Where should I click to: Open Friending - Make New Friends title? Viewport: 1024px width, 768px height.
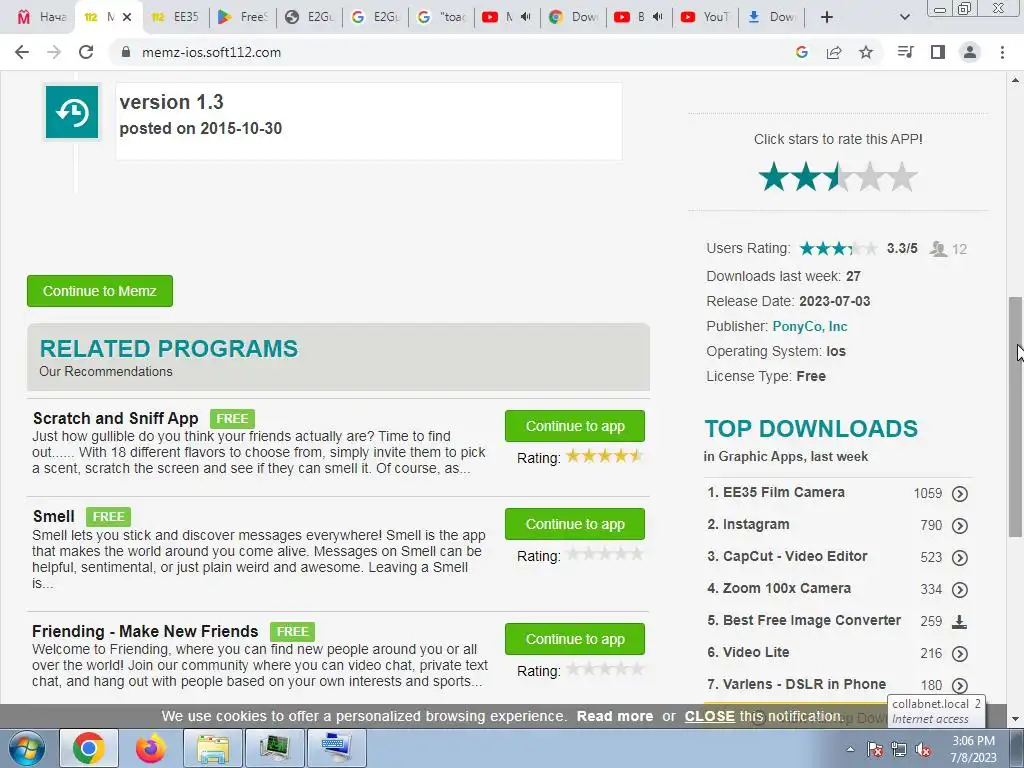click(145, 632)
